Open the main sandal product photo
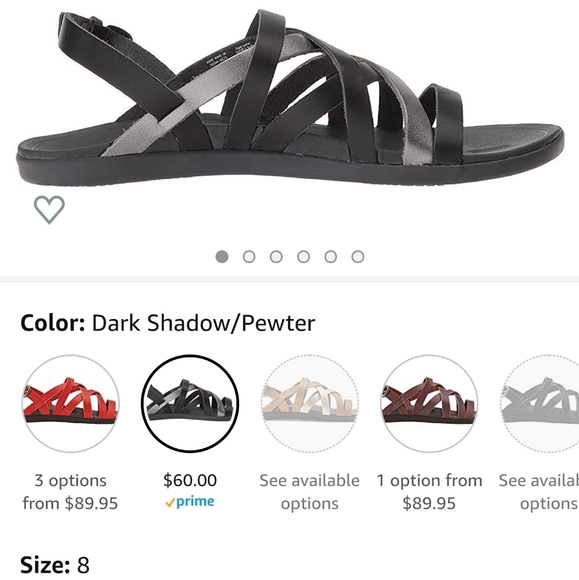The width and height of the screenshot is (579, 580). (290, 98)
